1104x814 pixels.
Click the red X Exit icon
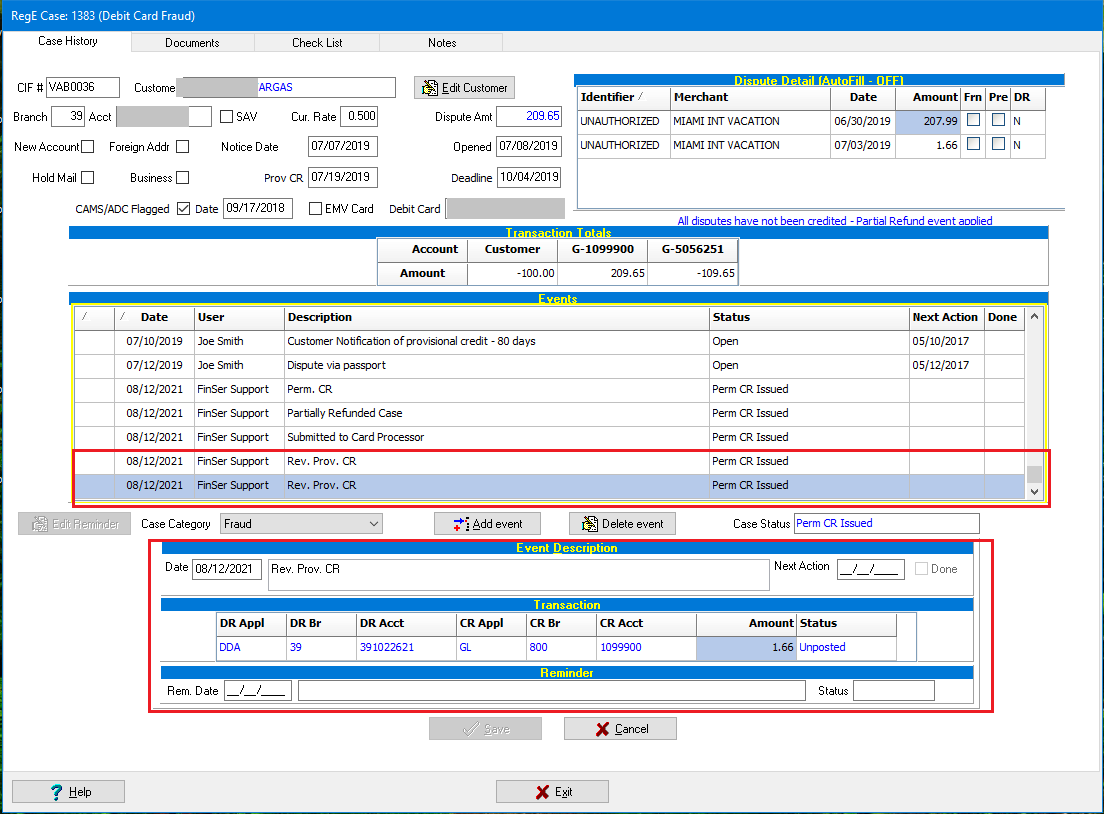(x=542, y=792)
